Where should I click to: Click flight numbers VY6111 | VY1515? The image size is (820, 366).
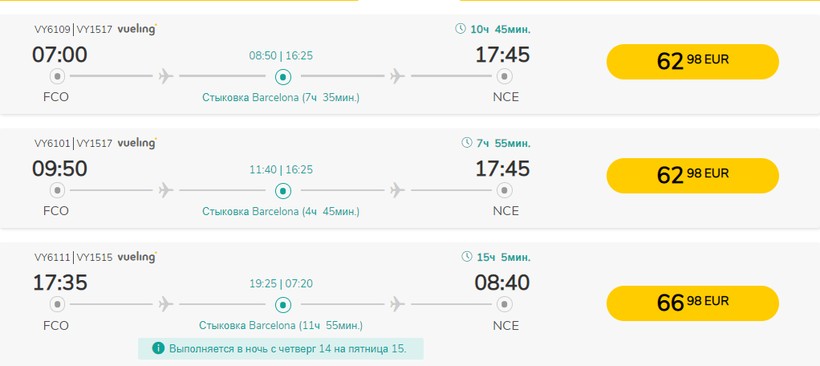click(x=73, y=257)
